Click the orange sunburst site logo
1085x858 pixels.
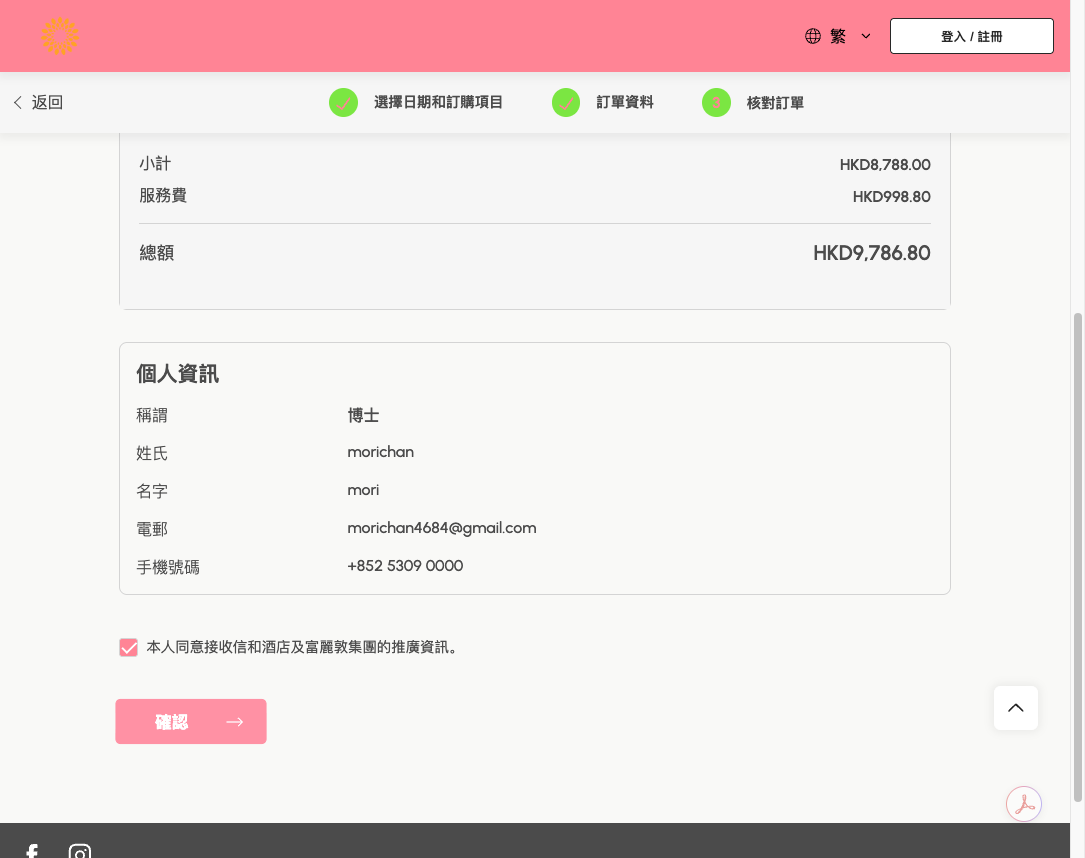point(60,36)
